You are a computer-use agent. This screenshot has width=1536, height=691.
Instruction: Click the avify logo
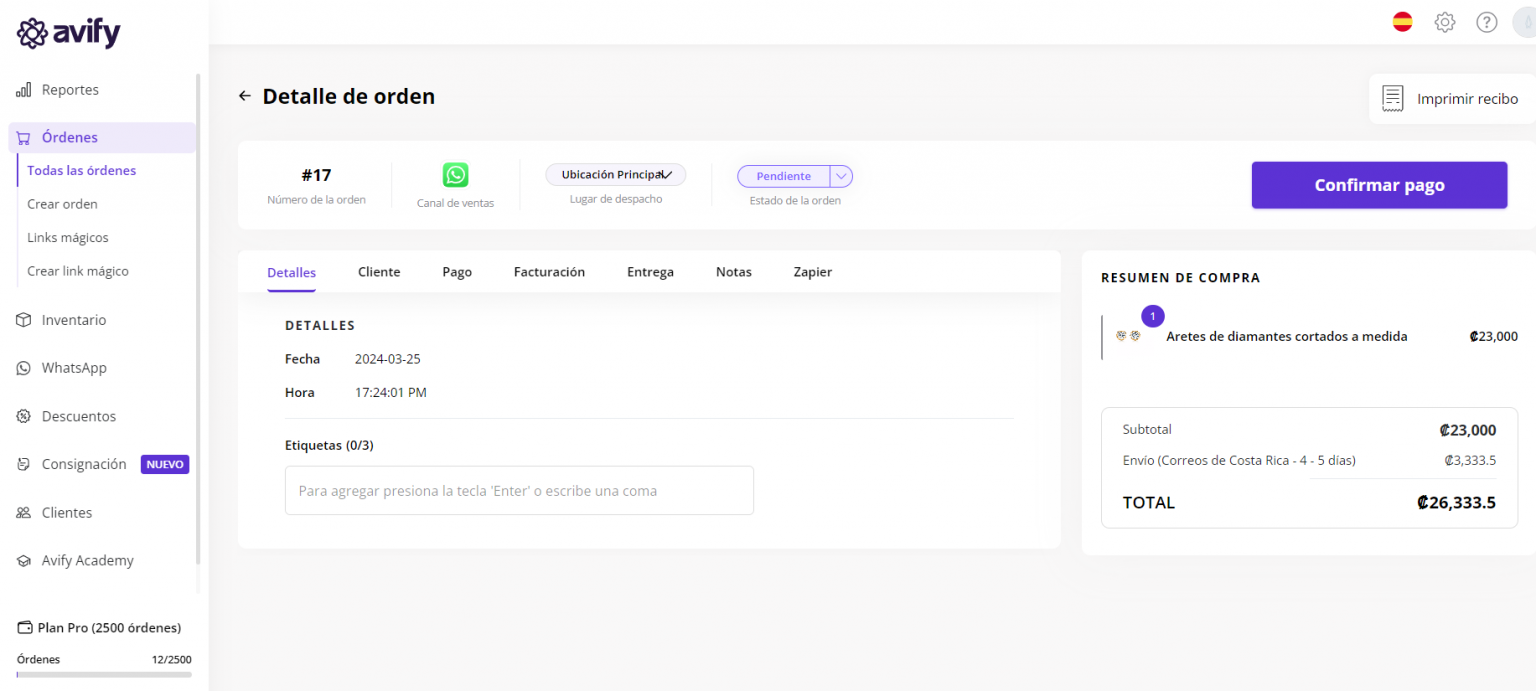pos(69,33)
